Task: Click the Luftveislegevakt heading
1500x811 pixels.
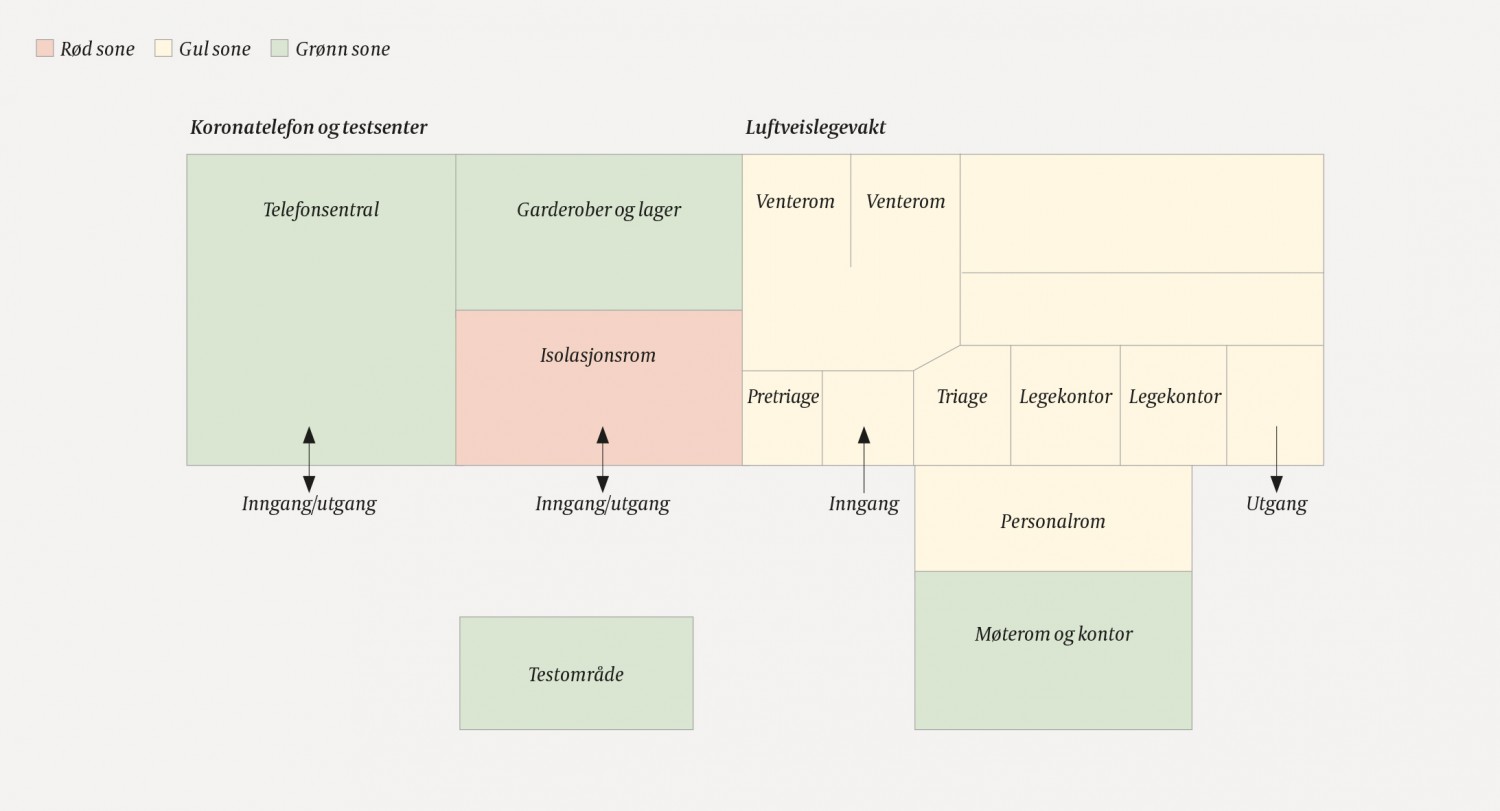Action: pos(816,127)
